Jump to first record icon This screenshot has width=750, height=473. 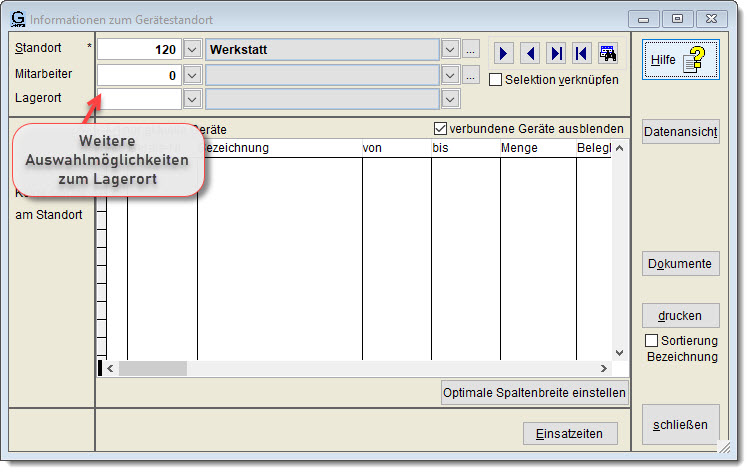(581, 51)
